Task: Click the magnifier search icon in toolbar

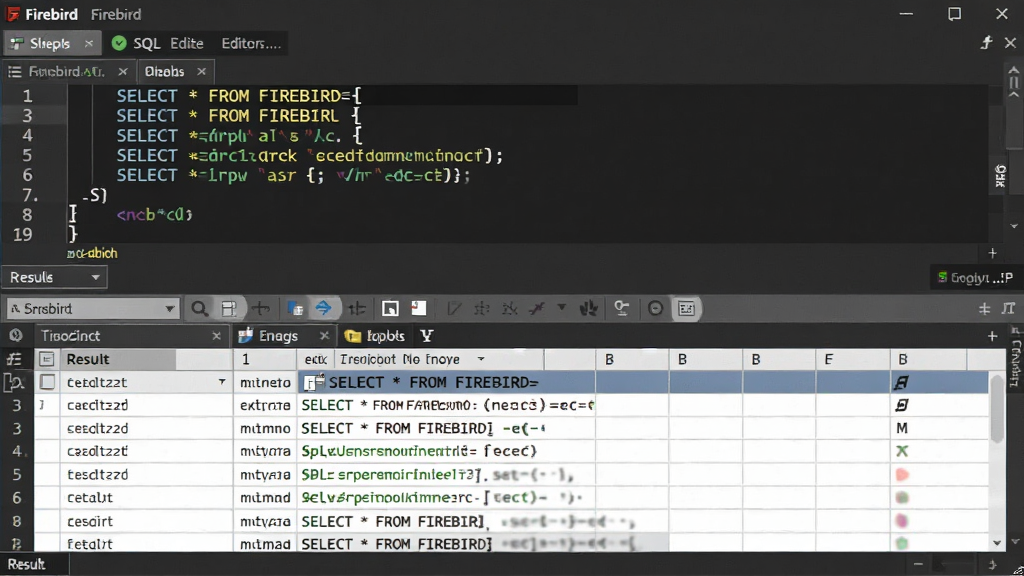Action: tap(199, 308)
